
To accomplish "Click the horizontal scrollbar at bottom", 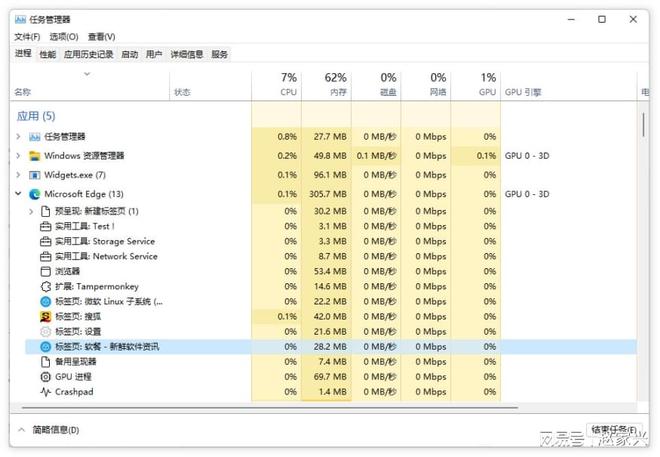I will (x=269, y=407).
